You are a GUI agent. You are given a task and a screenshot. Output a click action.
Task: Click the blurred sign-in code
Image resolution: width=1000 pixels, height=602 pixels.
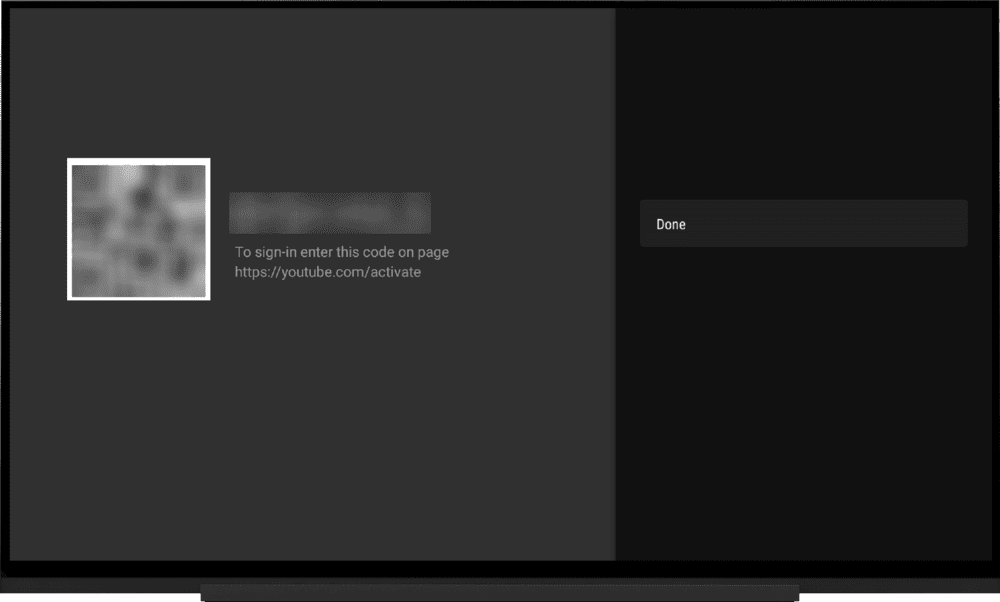pyautogui.click(x=330, y=213)
